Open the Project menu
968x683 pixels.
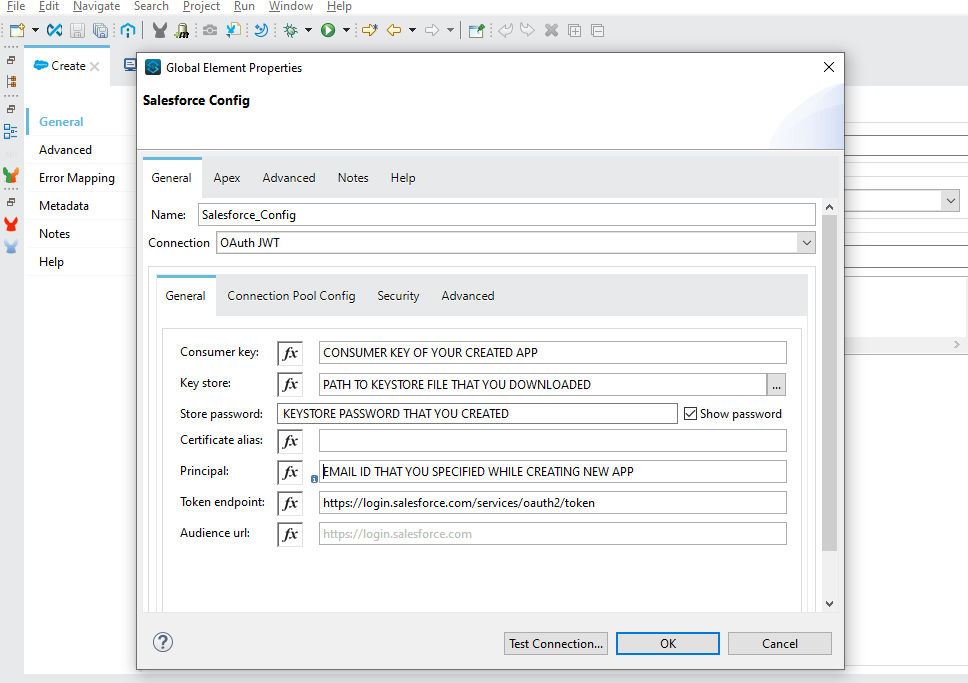coord(201,6)
